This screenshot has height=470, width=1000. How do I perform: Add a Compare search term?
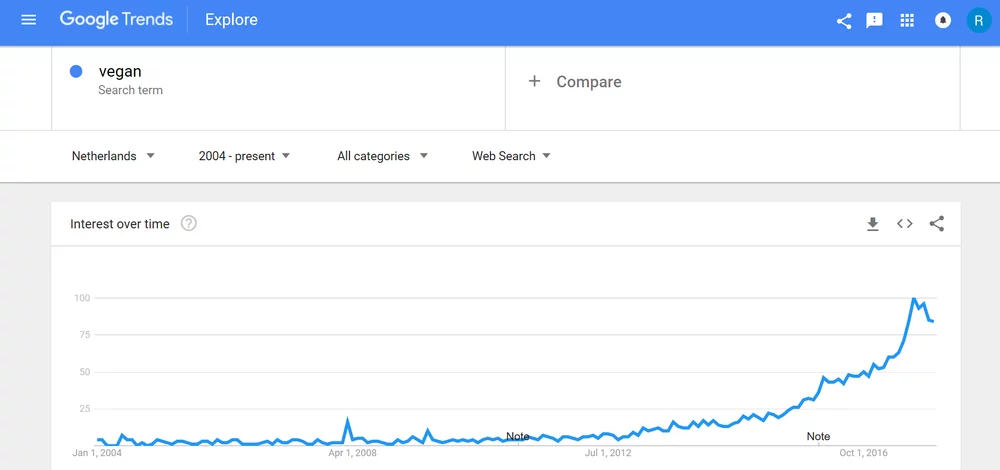click(x=575, y=82)
